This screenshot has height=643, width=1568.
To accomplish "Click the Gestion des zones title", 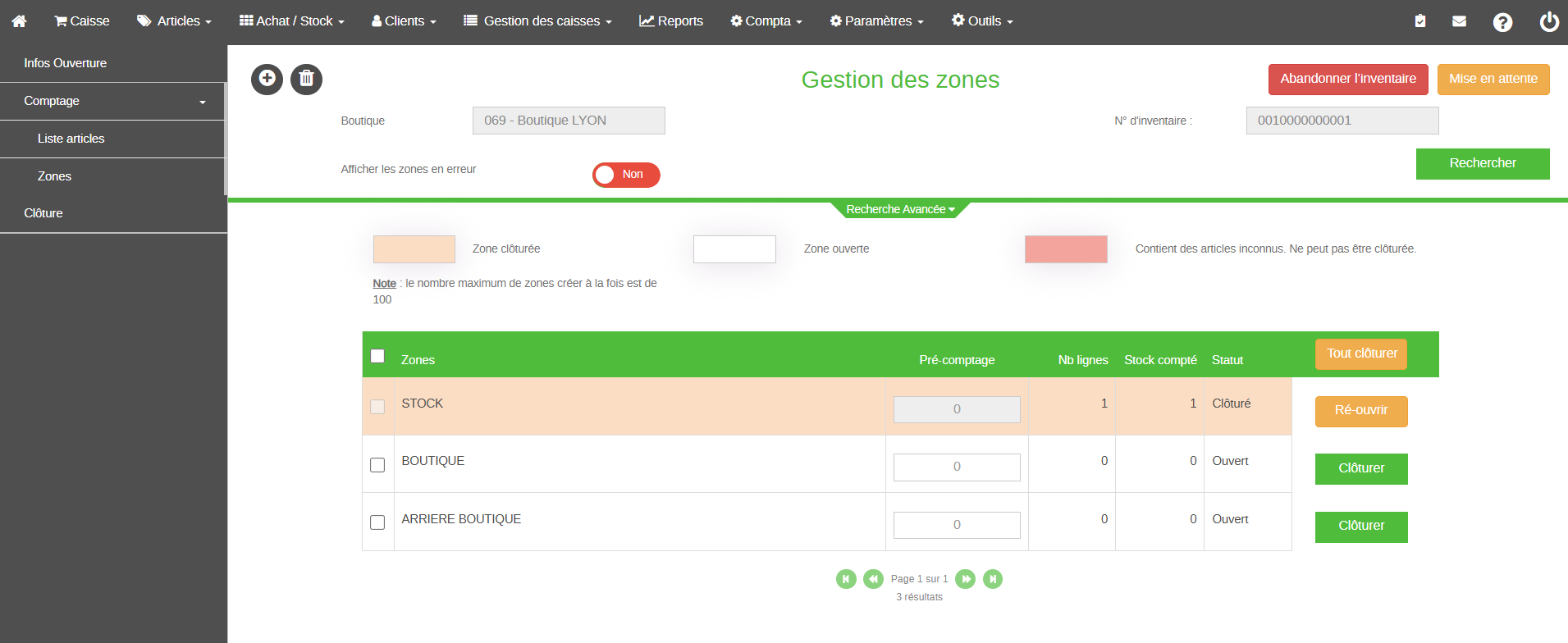I will click(x=900, y=80).
